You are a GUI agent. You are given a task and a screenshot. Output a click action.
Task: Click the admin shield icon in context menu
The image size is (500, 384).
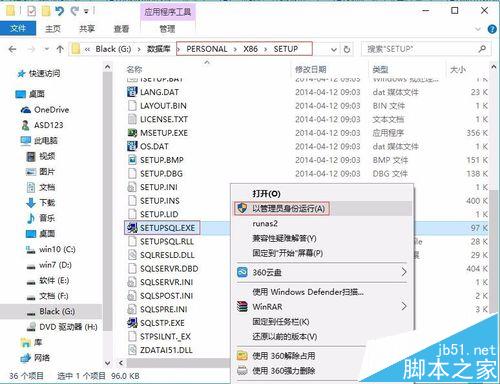(x=242, y=208)
